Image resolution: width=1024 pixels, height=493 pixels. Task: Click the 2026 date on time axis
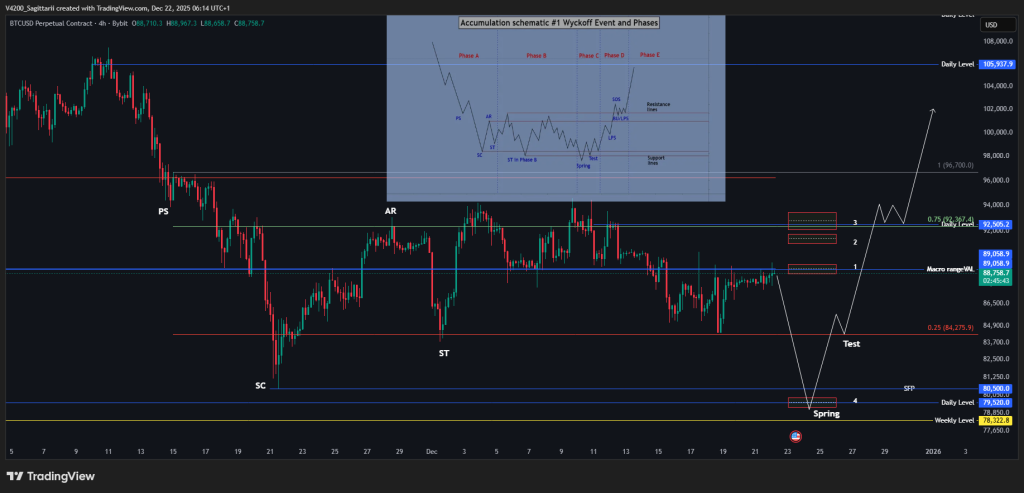932,452
